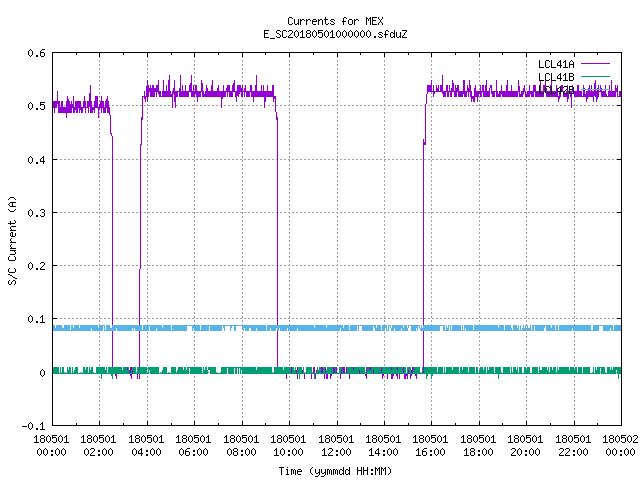
Task: Click the 180501 04:00 x-axis tick label
Action: click(146, 446)
